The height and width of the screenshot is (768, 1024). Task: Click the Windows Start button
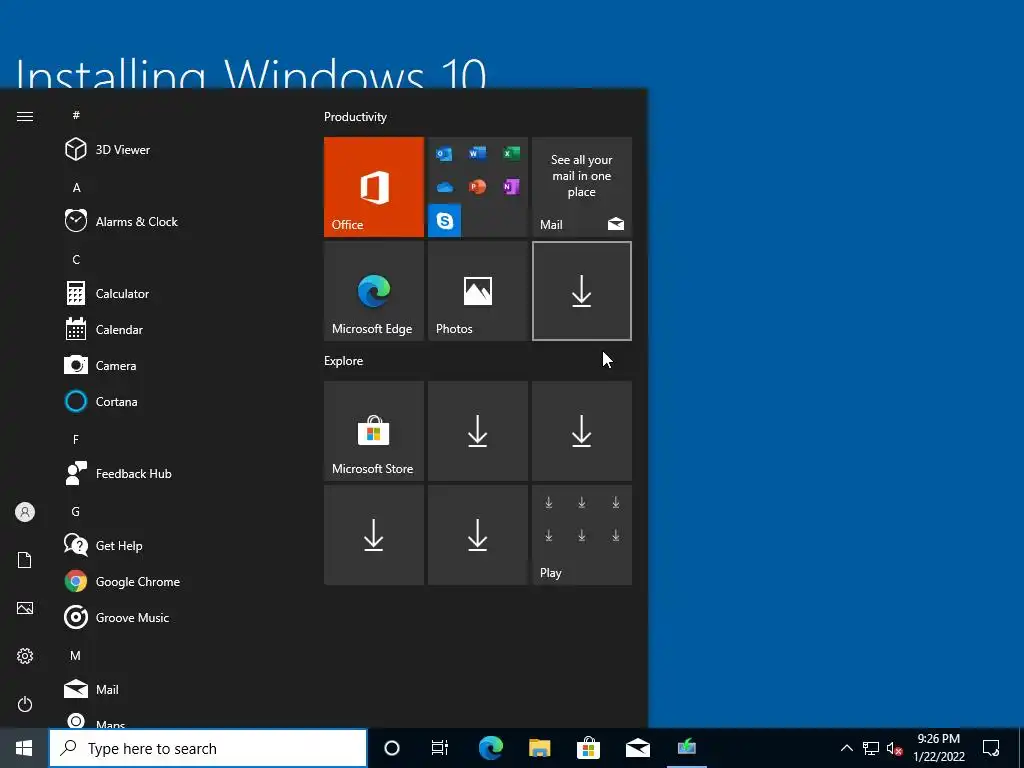click(24, 748)
